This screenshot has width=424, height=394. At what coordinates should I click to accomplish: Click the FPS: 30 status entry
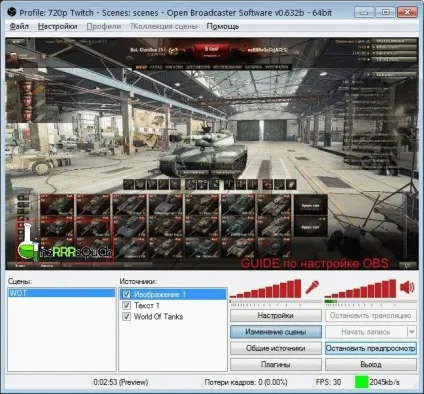pos(328,382)
